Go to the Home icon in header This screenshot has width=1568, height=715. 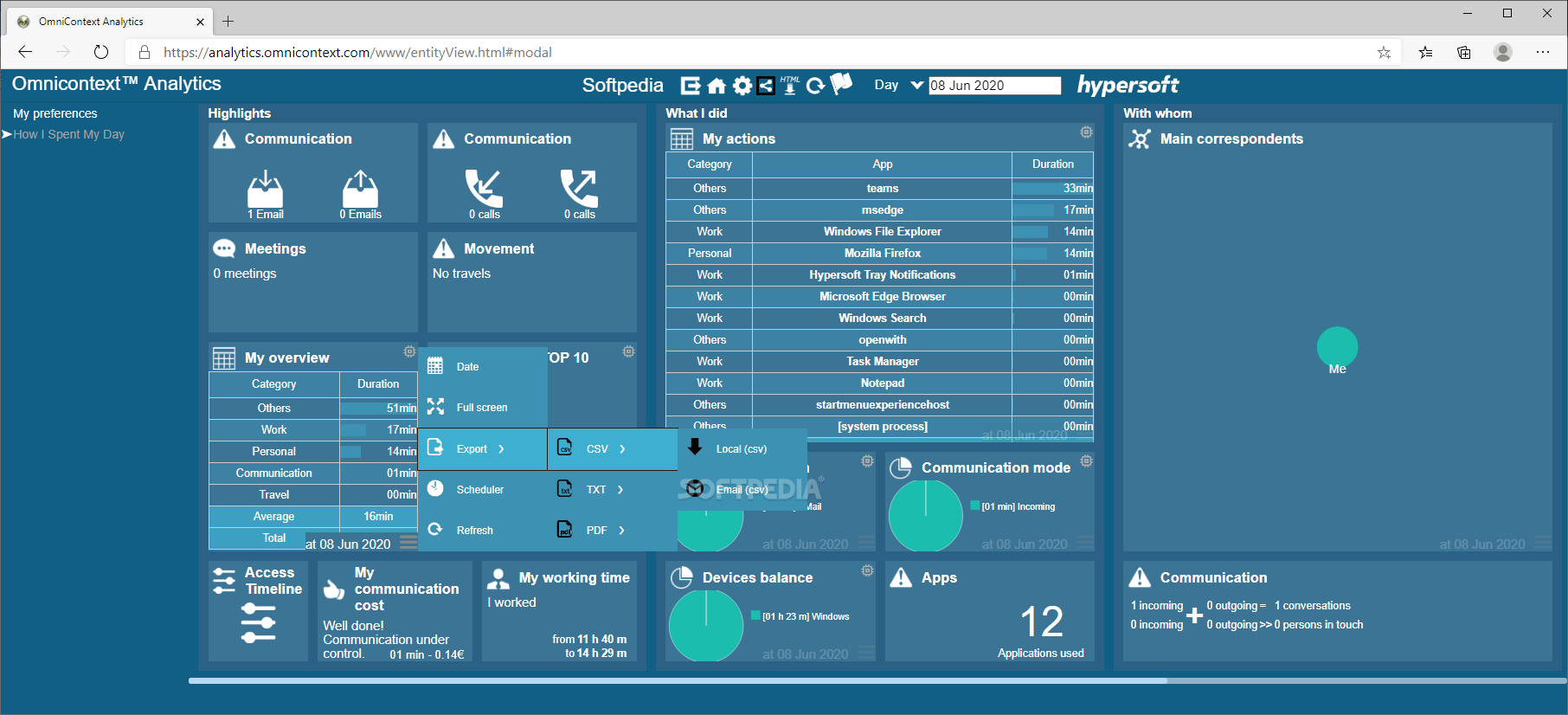[x=717, y=86]
